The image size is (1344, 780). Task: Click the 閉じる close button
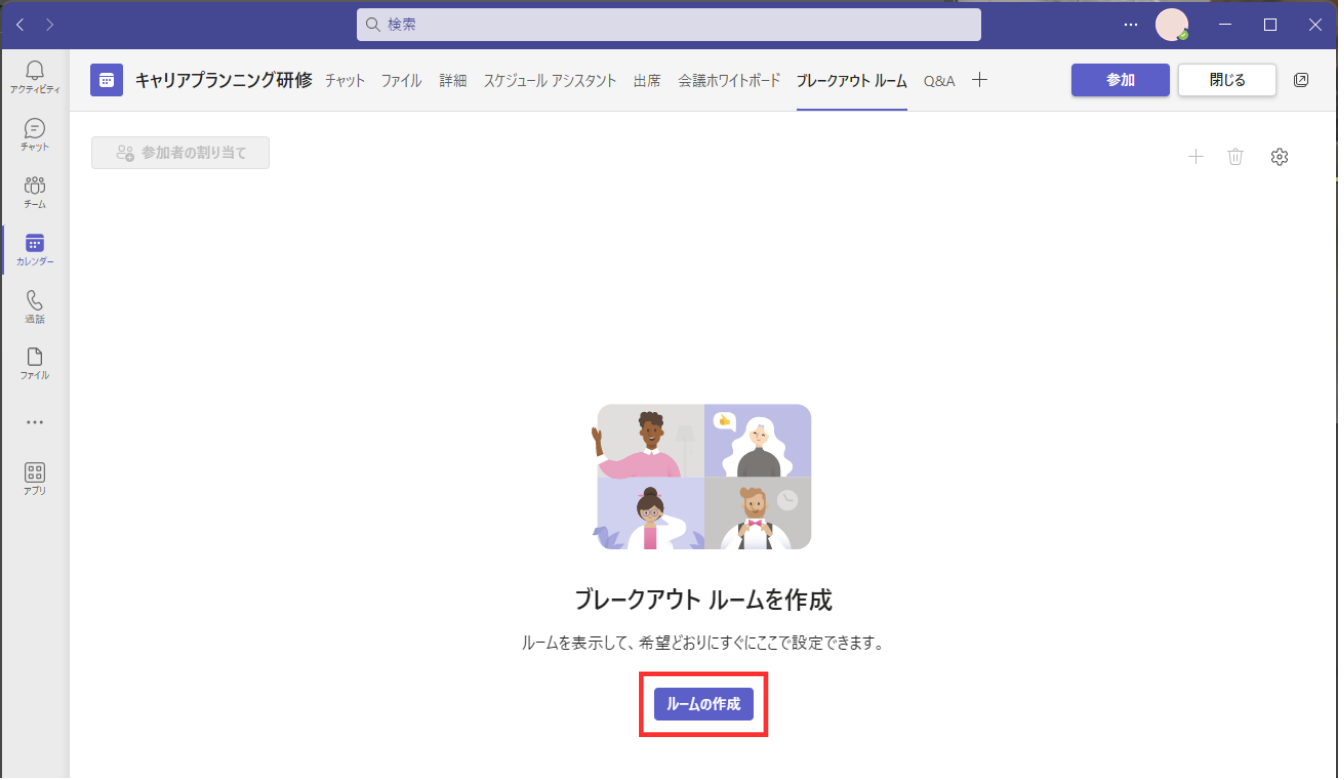pos(1227,80)
